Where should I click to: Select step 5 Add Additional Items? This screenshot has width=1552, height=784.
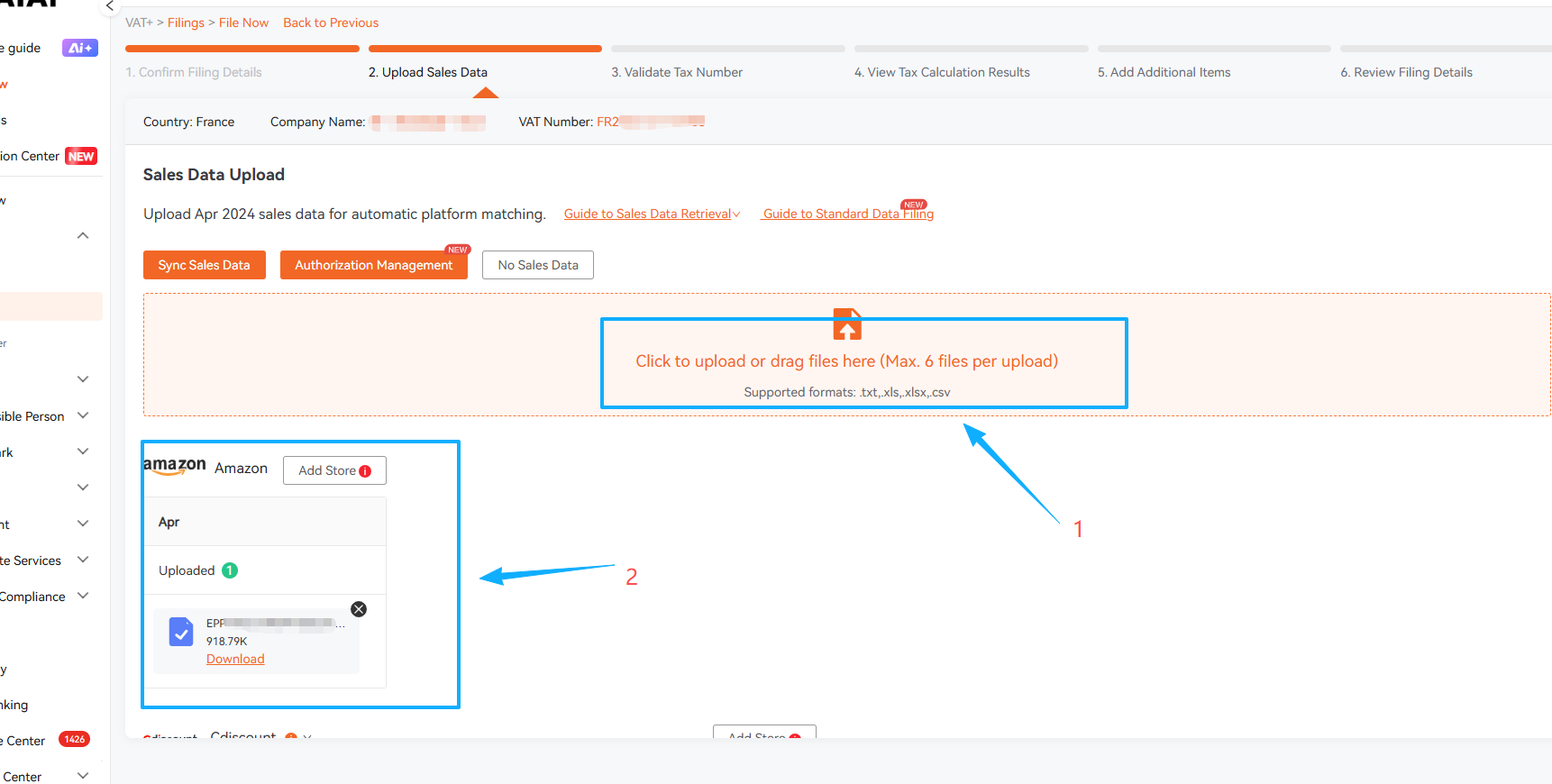tap(1164, 72)
